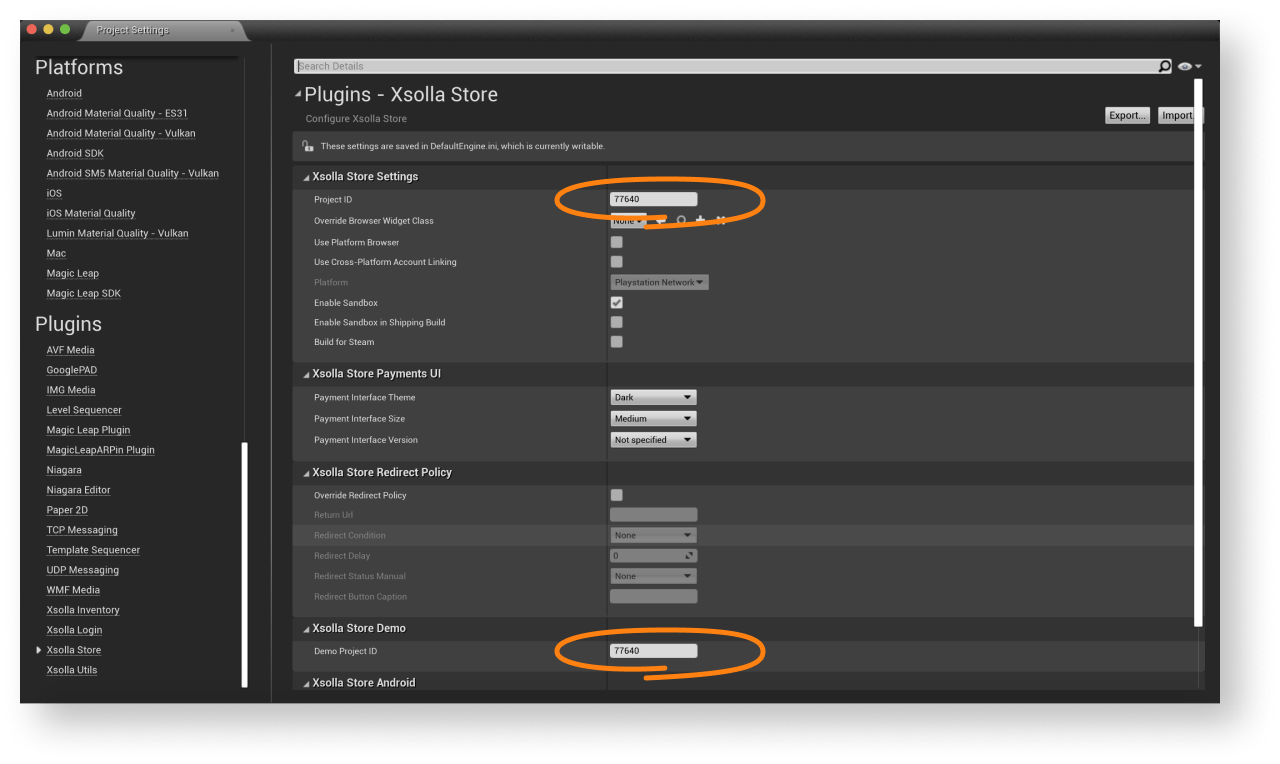Click the use-selected arrow icon for Widget Class
The width and height of the screenshot is (1280, 764).
click(x=661, y=221)
